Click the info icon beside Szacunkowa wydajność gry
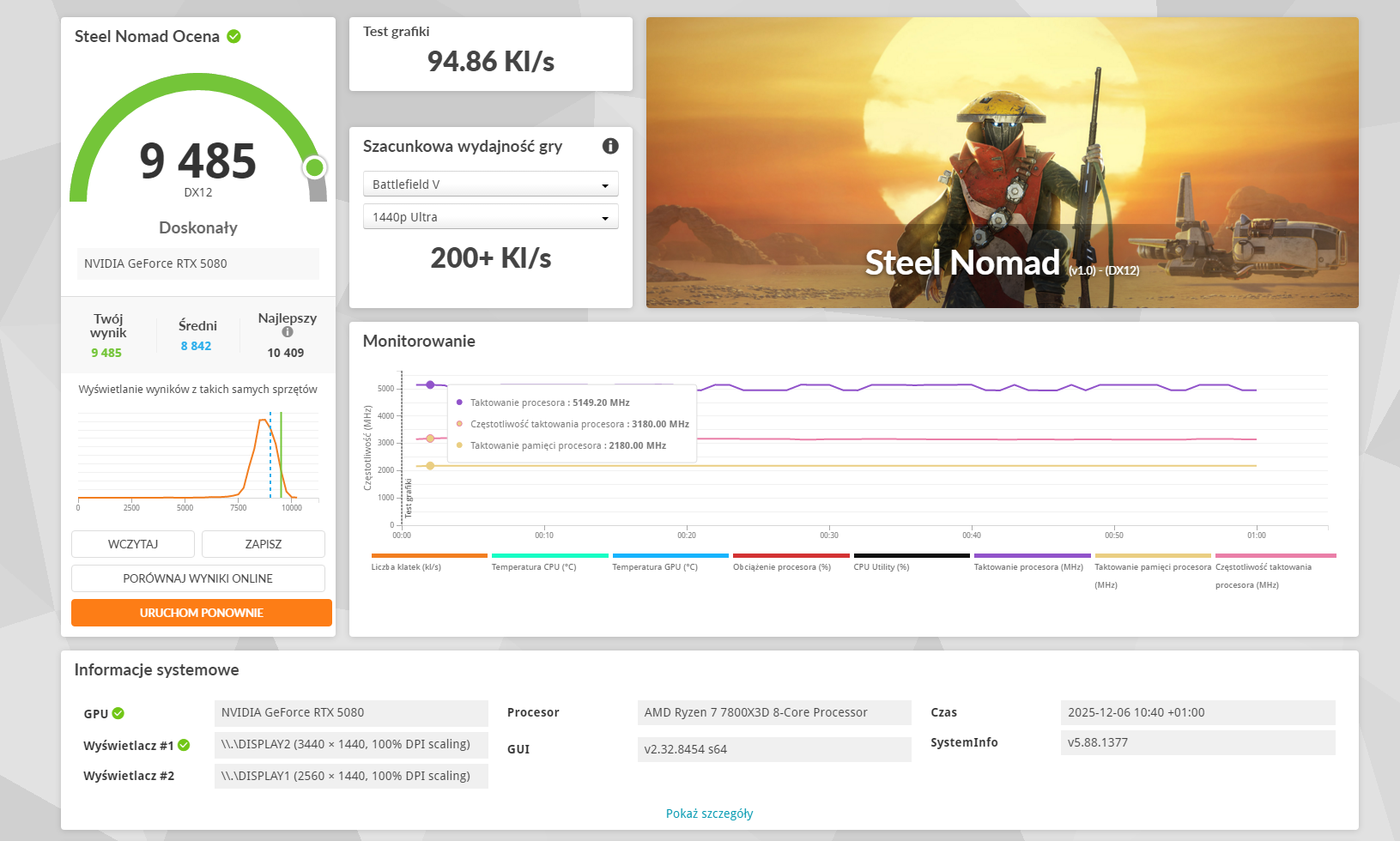1400x841 pixels. pos(610,146)
